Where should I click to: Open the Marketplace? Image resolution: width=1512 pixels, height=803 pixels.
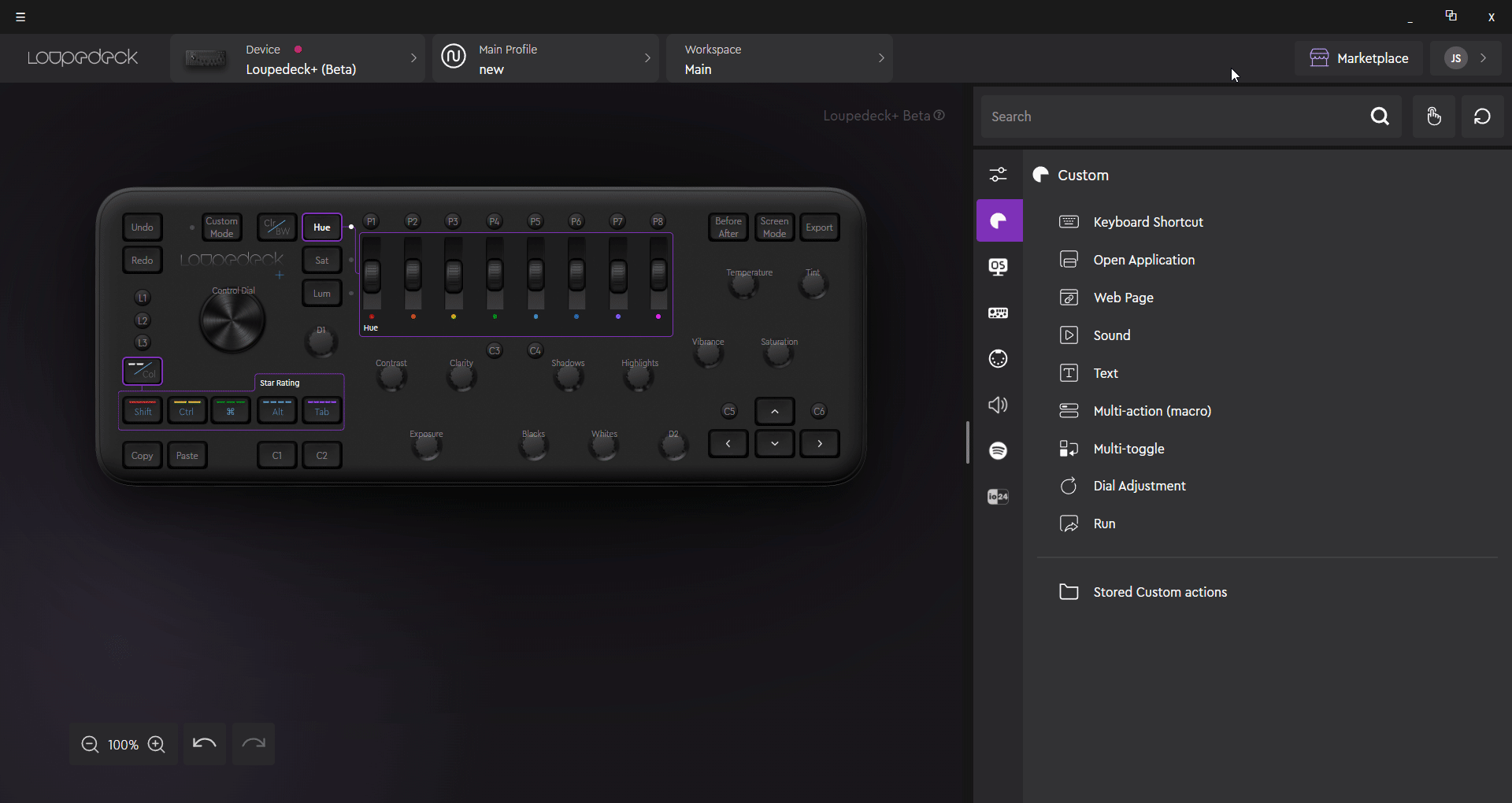pos(1358,58)
